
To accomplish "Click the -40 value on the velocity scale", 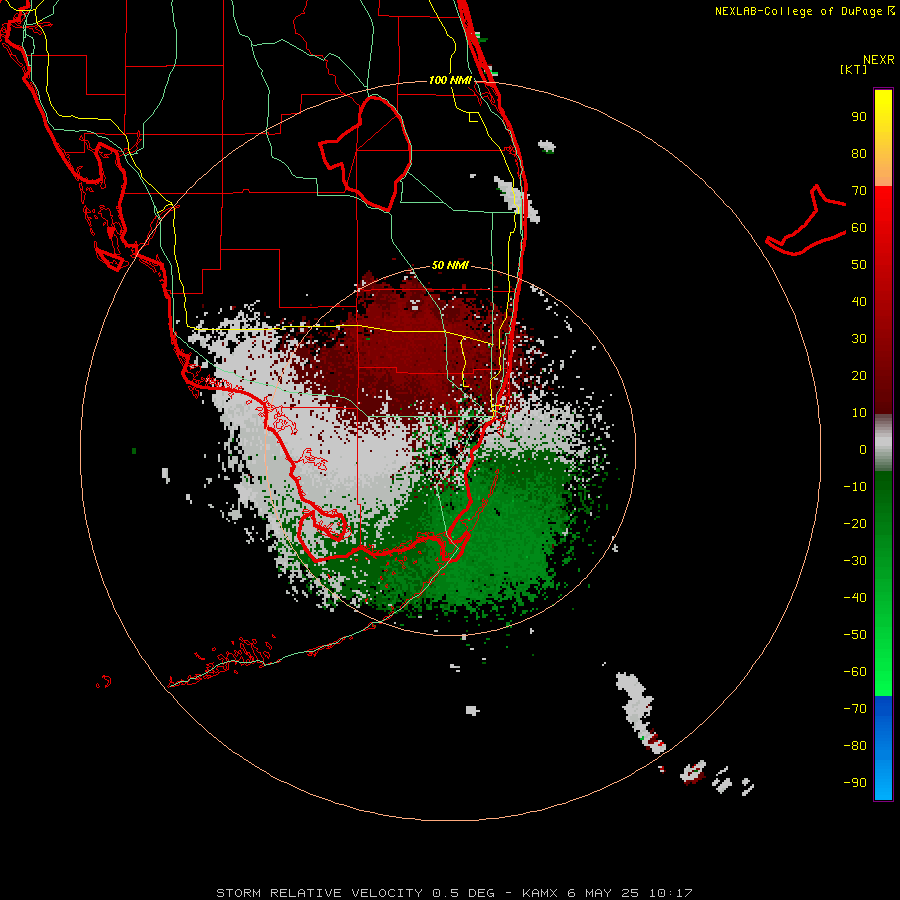I will pyautogui.click(x=855, y=598).
